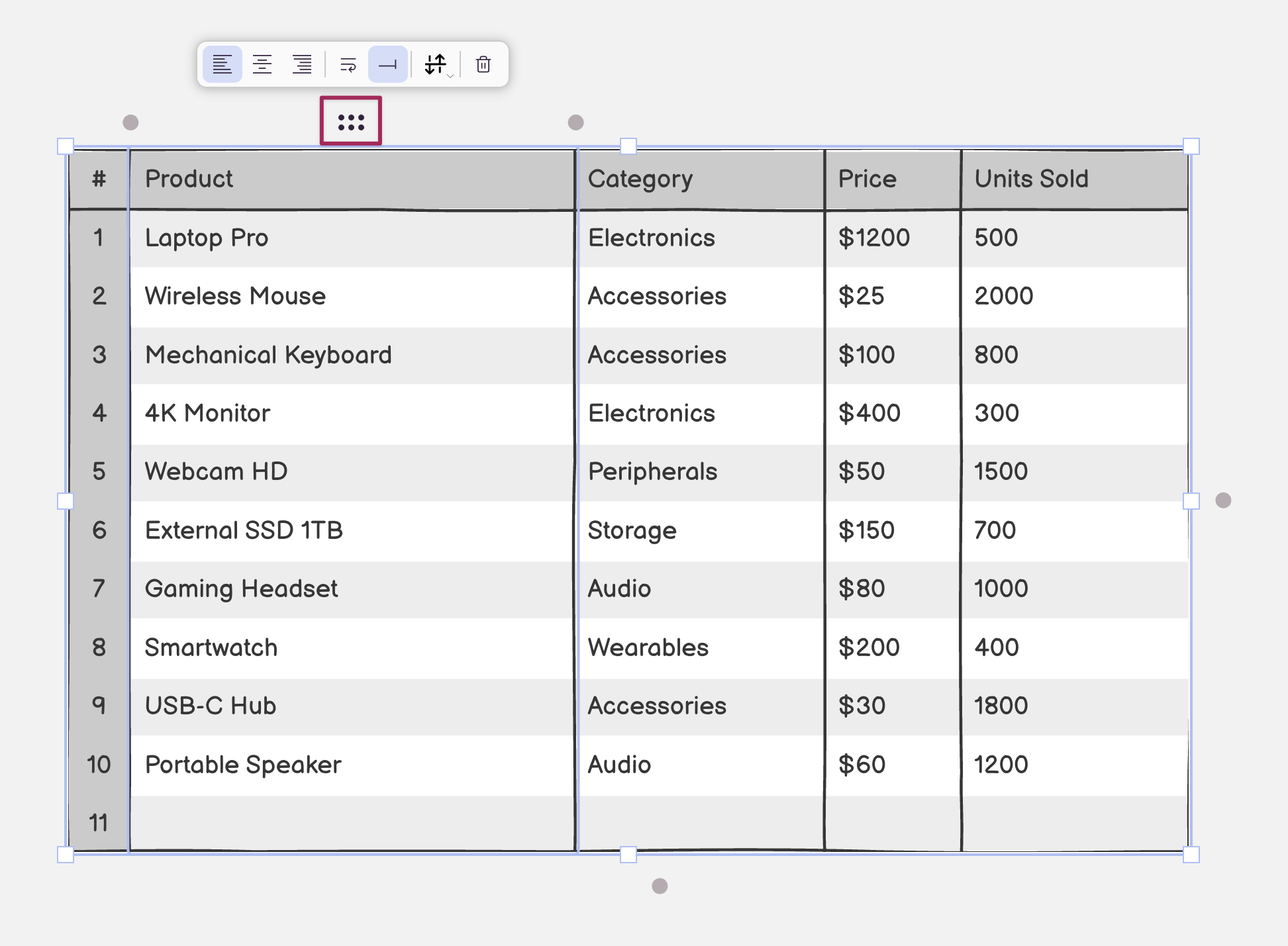This screenshot has height=946, width=1288.
Task: Enable text wrapping for the column
Action: (348, 64)
